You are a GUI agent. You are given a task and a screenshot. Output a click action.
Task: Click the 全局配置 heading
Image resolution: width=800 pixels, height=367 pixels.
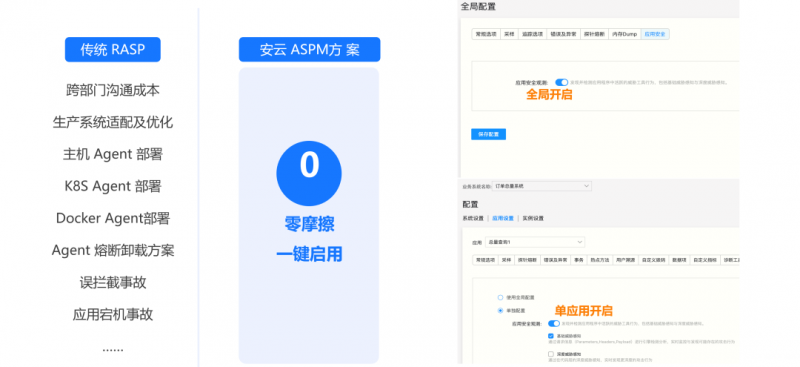pos(478,7)
